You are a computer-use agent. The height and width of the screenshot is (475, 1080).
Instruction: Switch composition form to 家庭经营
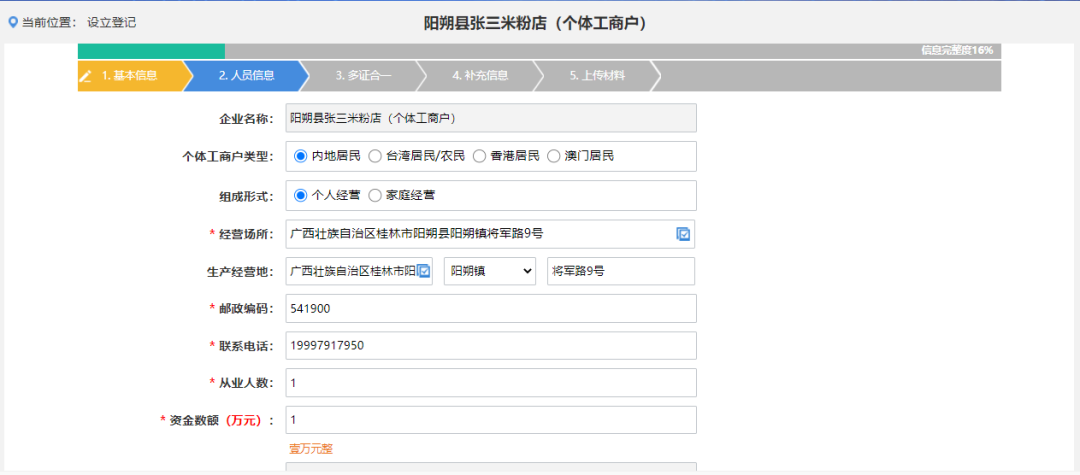tap(375, 195)
